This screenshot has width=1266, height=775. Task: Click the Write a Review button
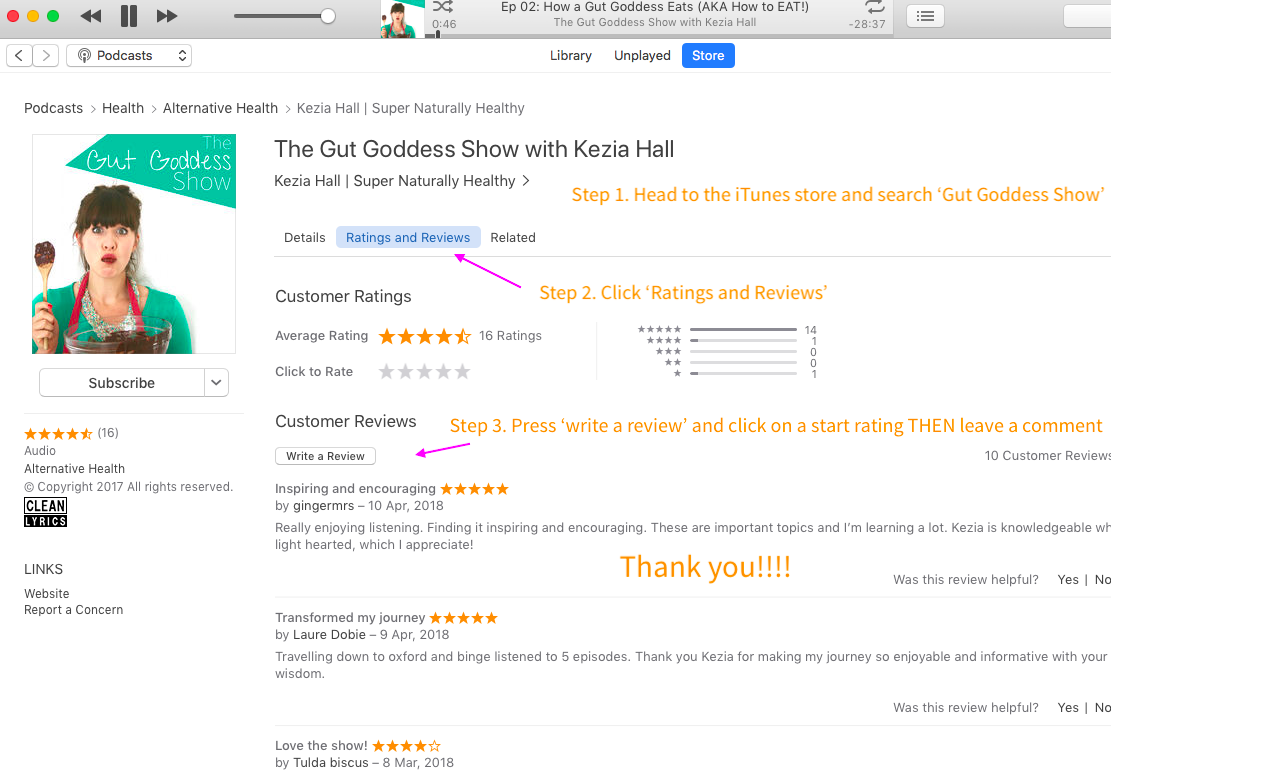[326, 456]
